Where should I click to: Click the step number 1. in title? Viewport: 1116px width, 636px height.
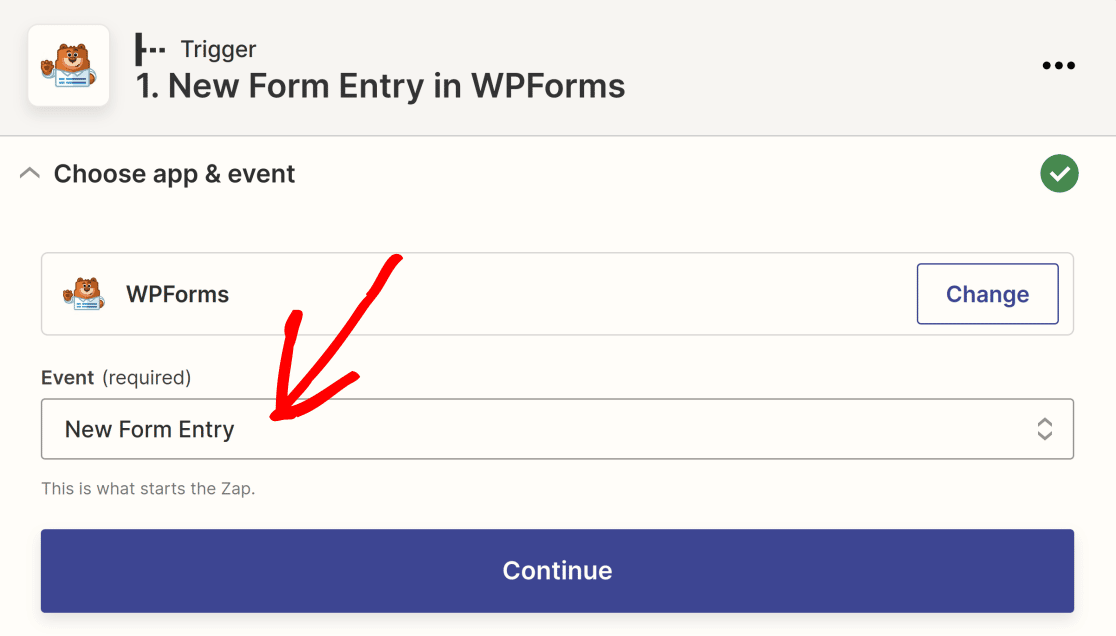tap(147, 86)
